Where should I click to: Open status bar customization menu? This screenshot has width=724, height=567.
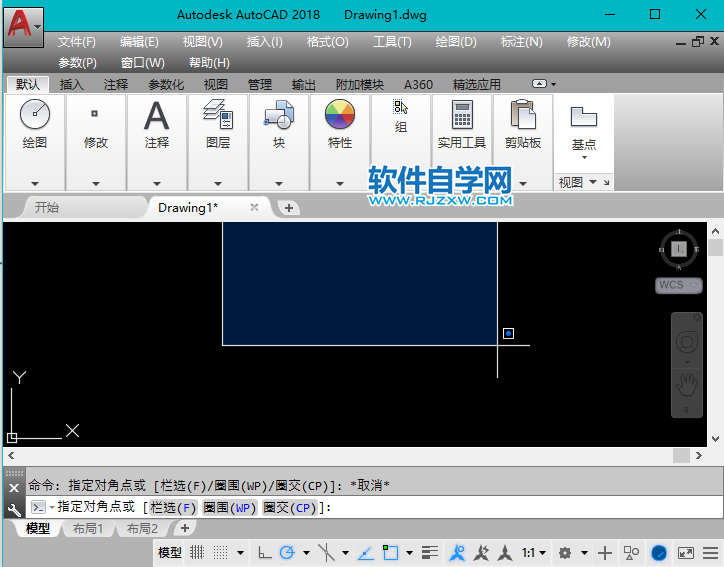pos(710,552)
